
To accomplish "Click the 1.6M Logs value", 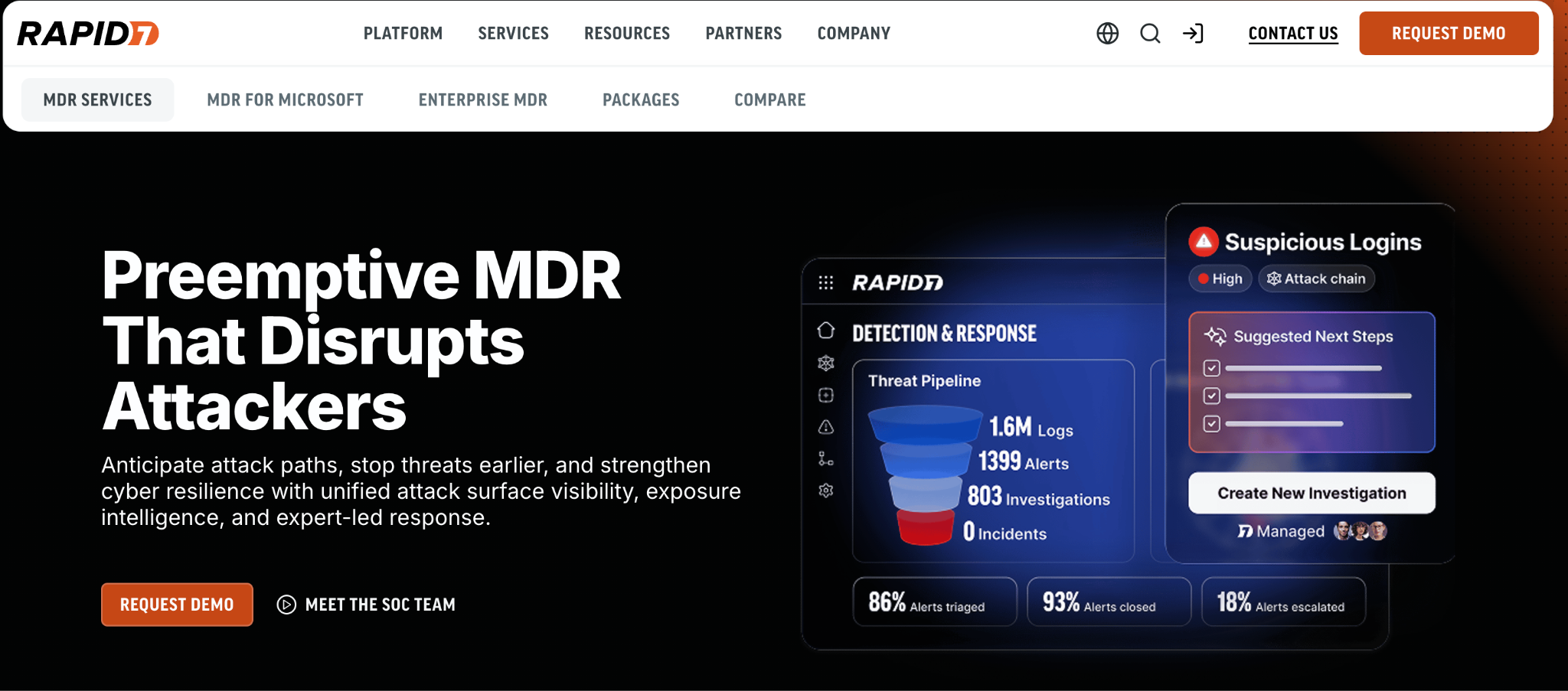I will 1031,427.
